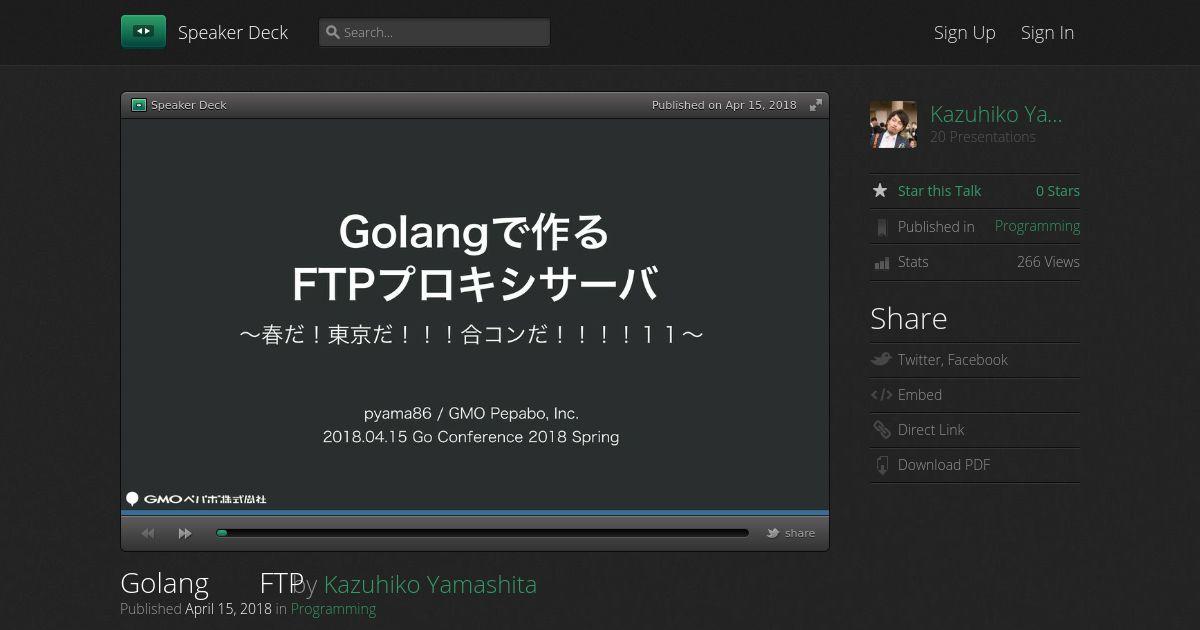This screenshot has height=630, width=1200.
Task: Open the Sign Up page
Action: coord(965,32)
